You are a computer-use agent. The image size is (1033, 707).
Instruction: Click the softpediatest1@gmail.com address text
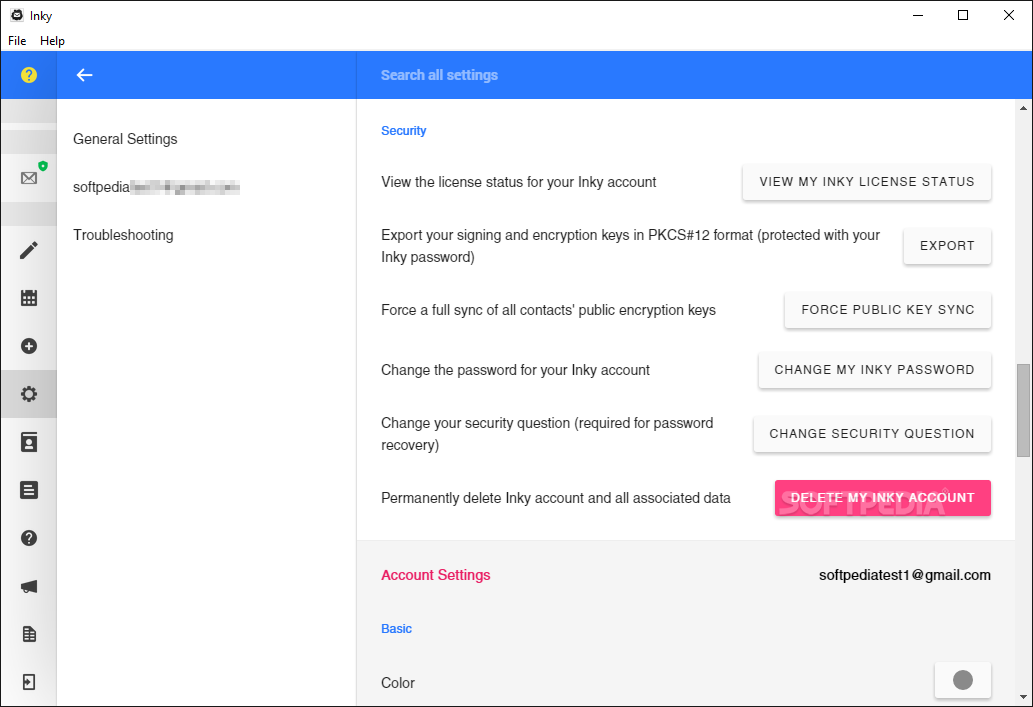pos(905,575)
